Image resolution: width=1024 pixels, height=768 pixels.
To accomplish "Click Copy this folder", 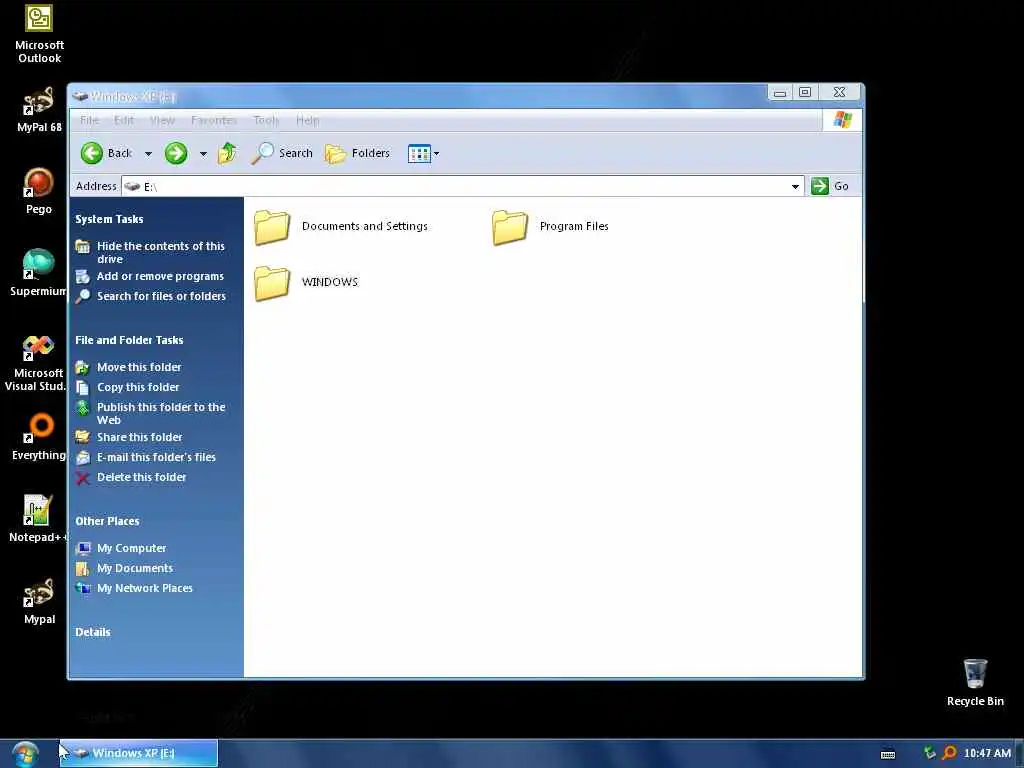I will pos(138,387).
